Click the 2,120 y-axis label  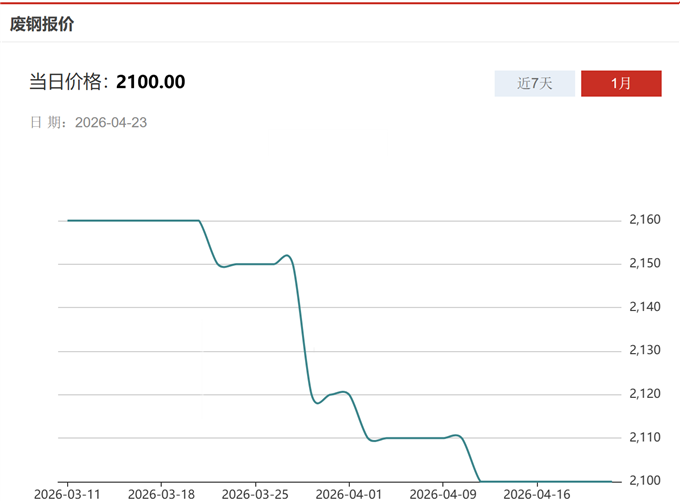click(x=645, y=394)
